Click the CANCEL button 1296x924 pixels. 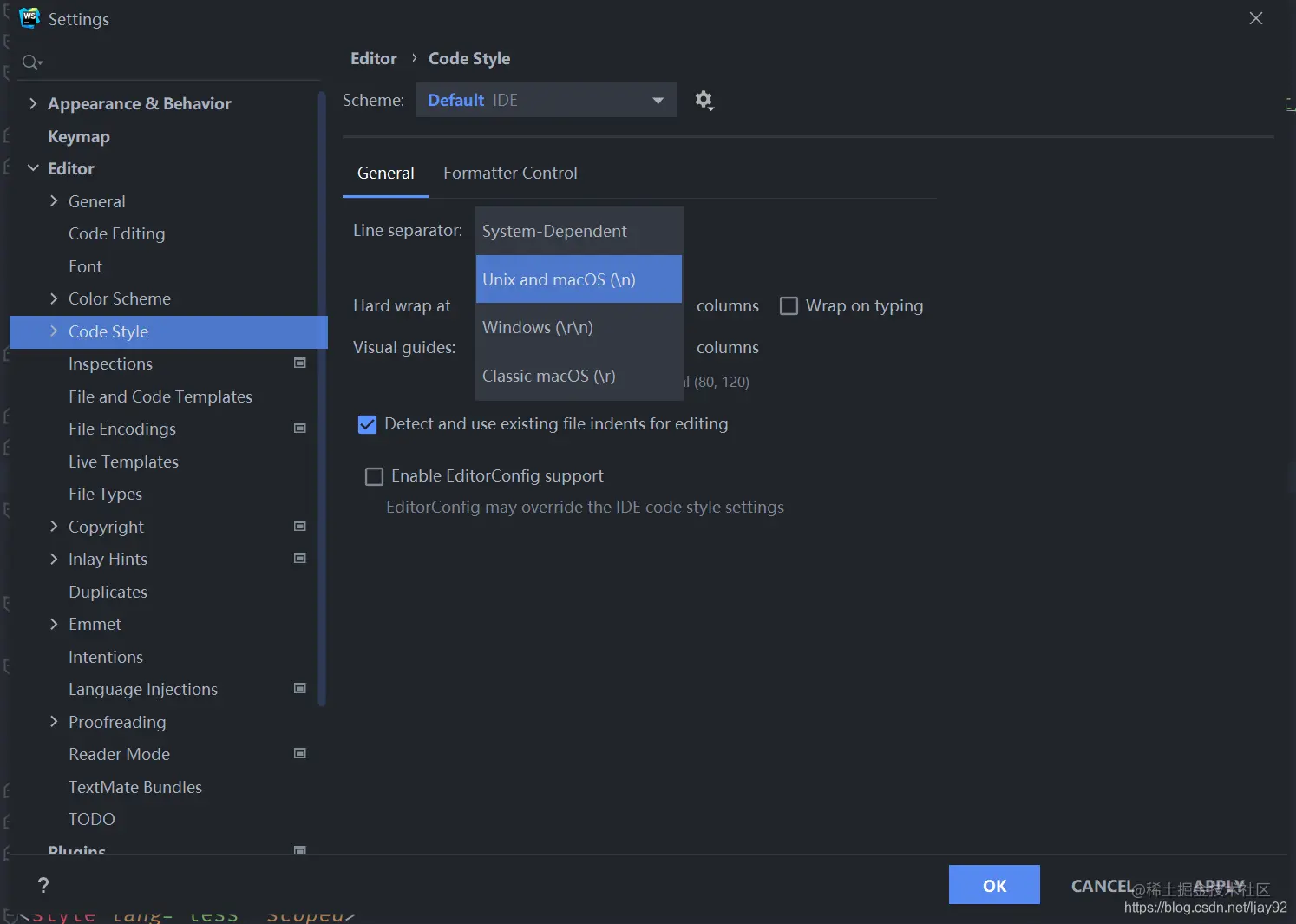point(1102,886)
